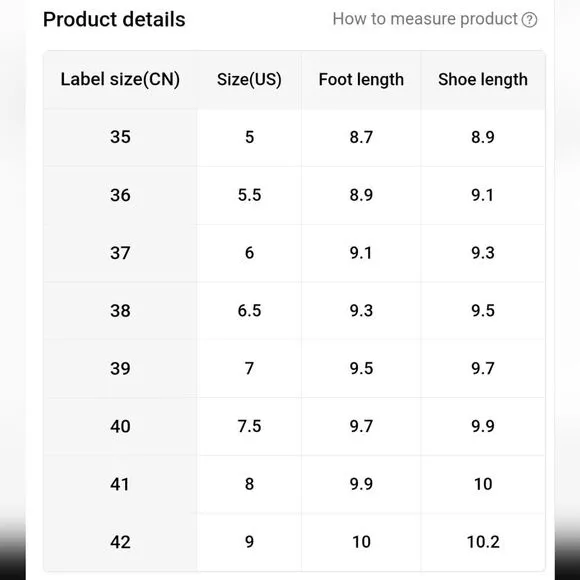This screenshot has height=580, width=580.
Task: Pick the CN label size 39 cell
Action: pyautogui.click(x=120, y=368)
